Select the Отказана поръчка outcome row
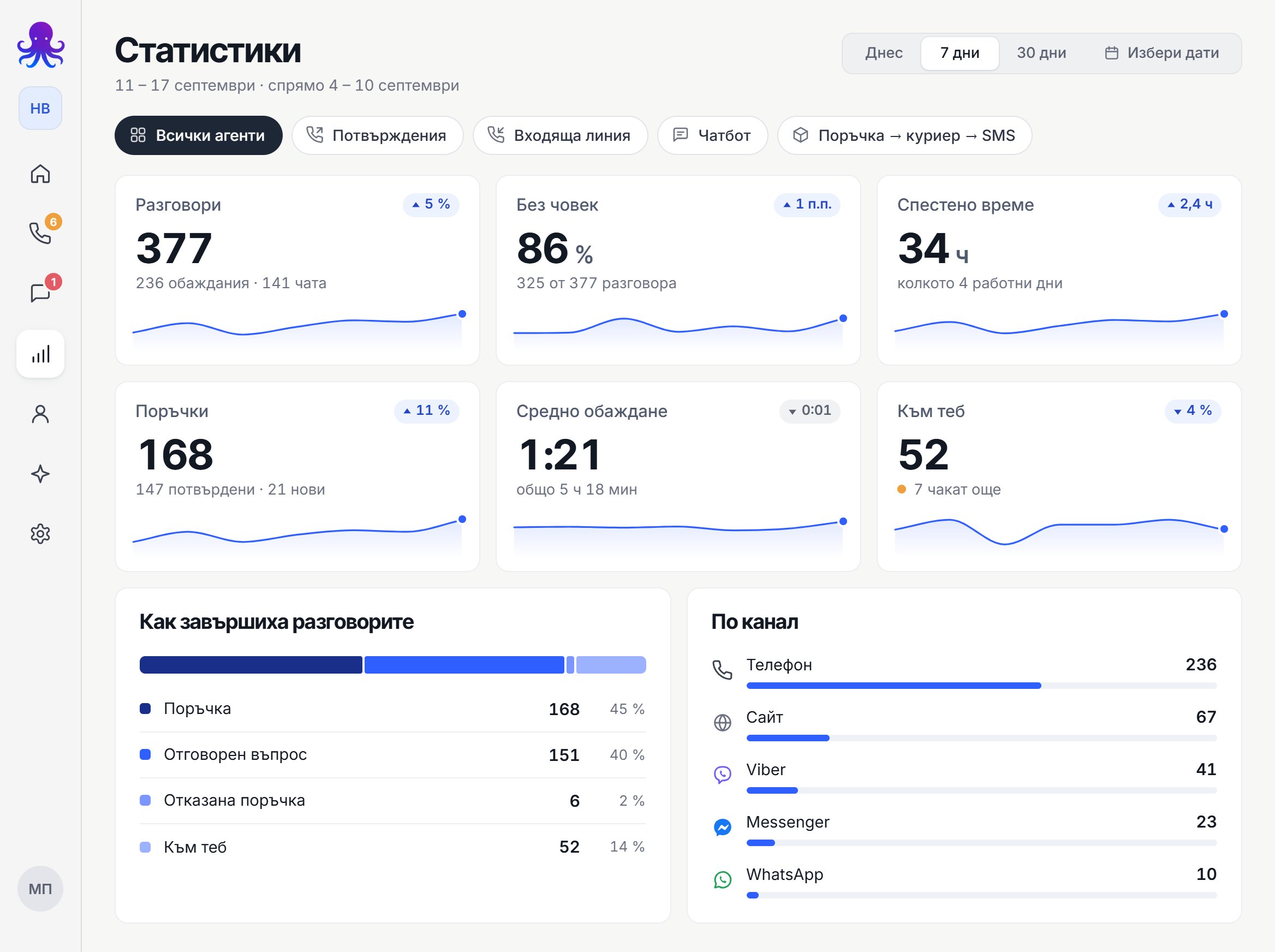Viewport: 1275px width, 952px height. [x=392, y=800]
